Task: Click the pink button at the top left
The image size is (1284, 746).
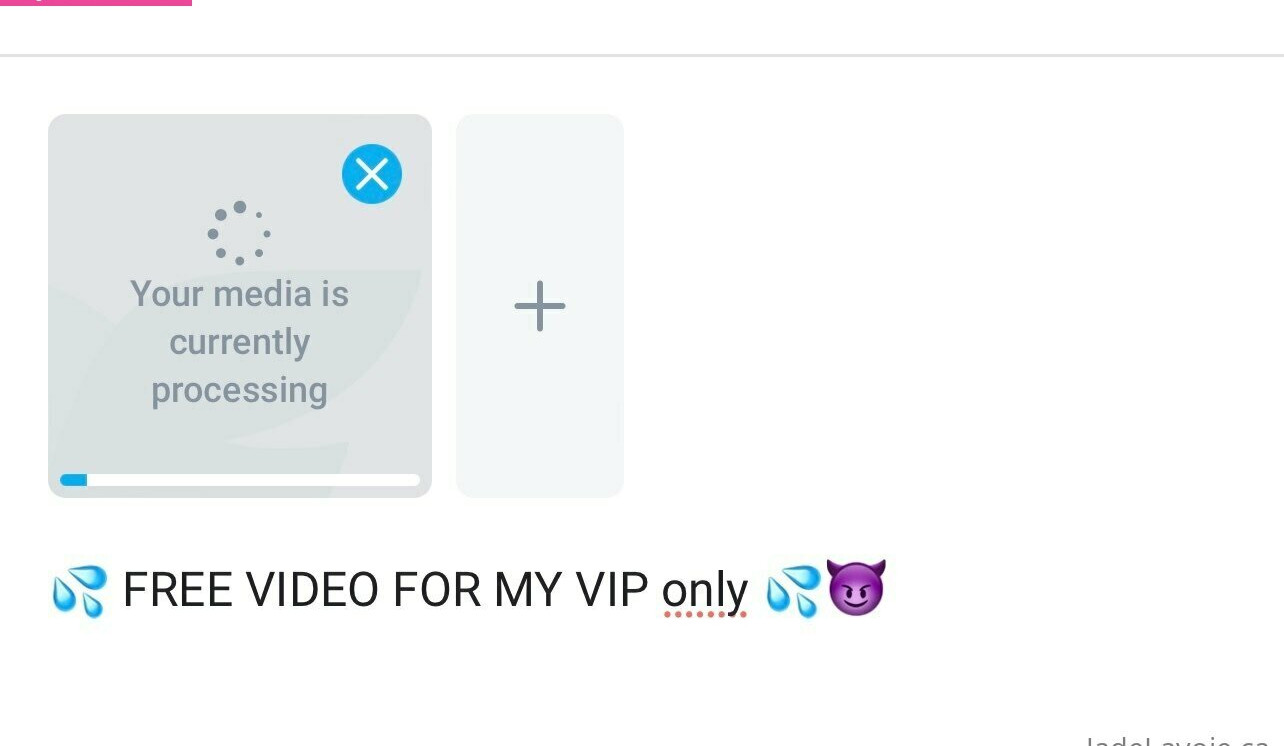Action: pos(96,3)
